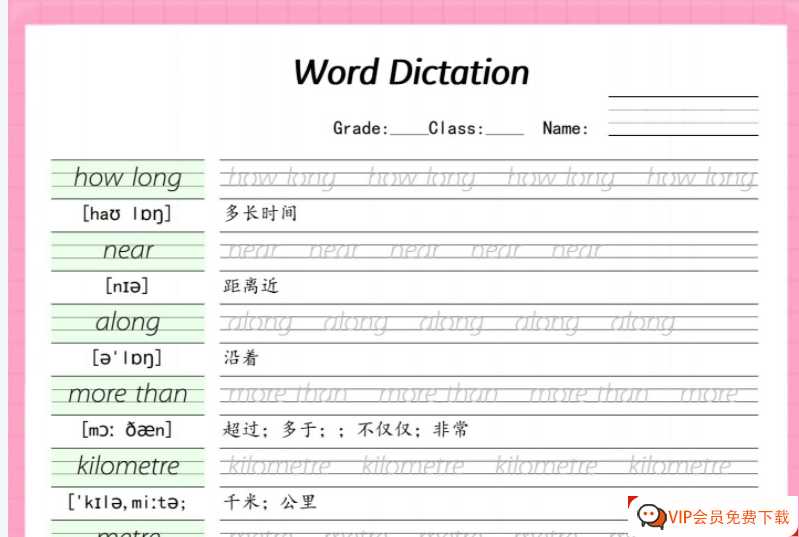Select the green 'kilometre' word cell
This screenshot has width=799, height=537.
(127, 466)
